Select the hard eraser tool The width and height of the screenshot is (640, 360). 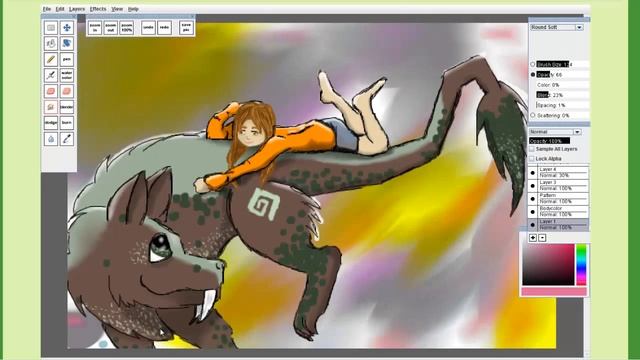click(51, 91)
